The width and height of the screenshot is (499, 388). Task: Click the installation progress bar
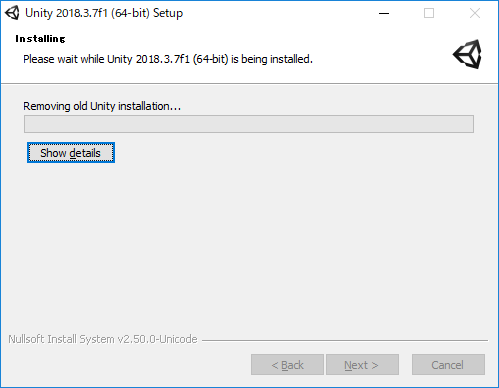(x=249, y=124)
